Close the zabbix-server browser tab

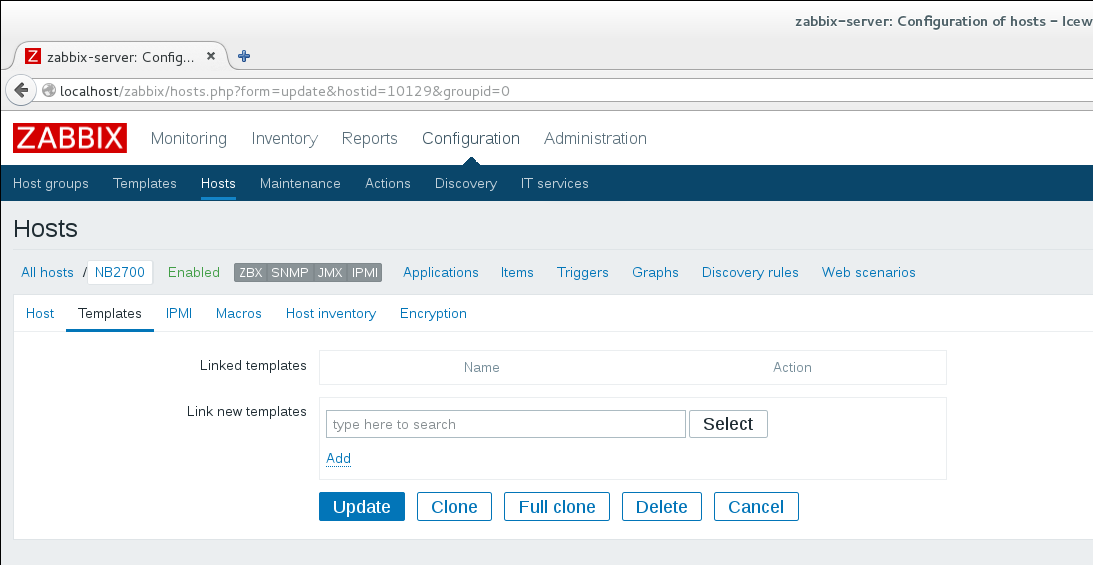tap(211, 56)
